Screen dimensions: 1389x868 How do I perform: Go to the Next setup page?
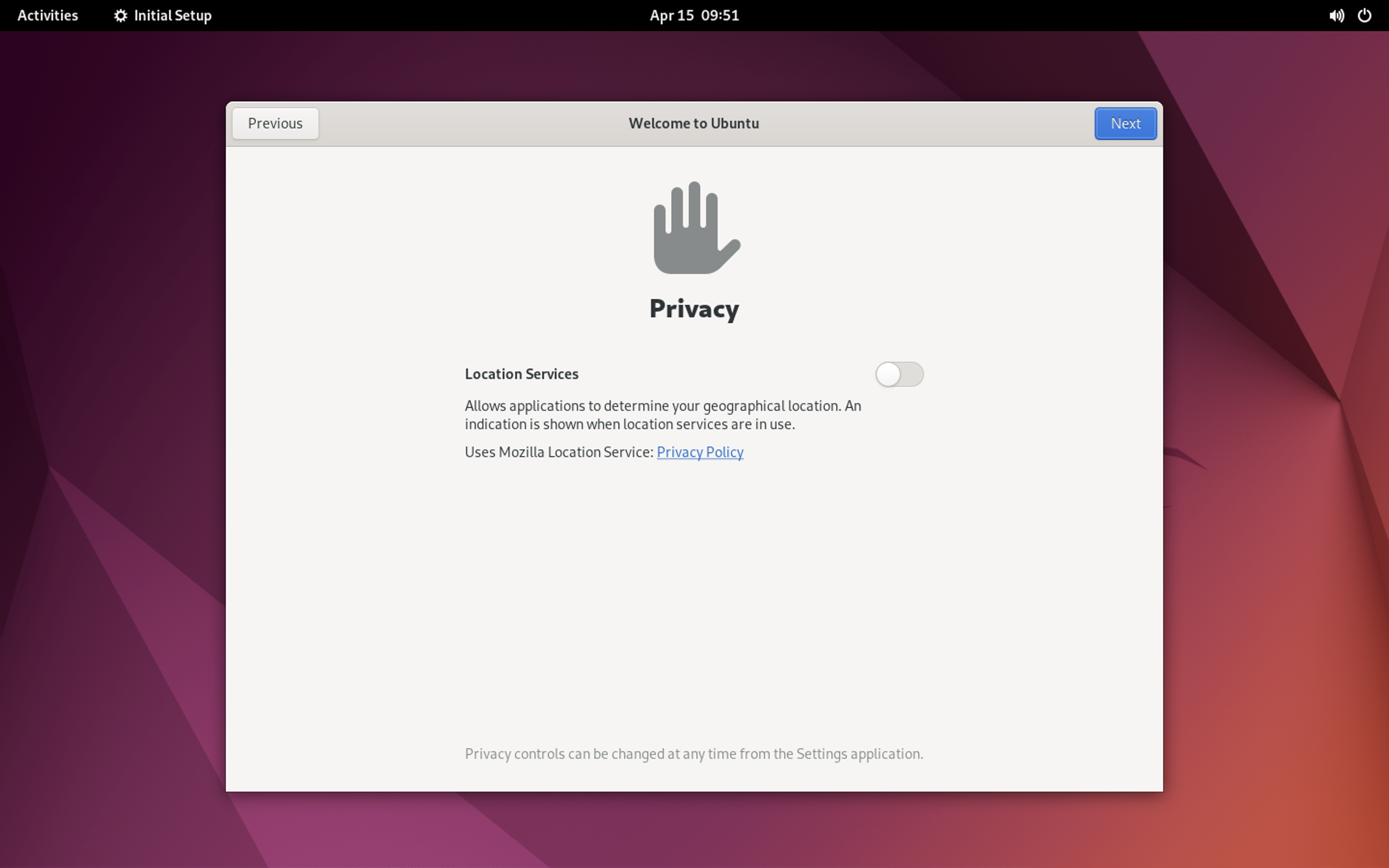[x=1125, y=123]
